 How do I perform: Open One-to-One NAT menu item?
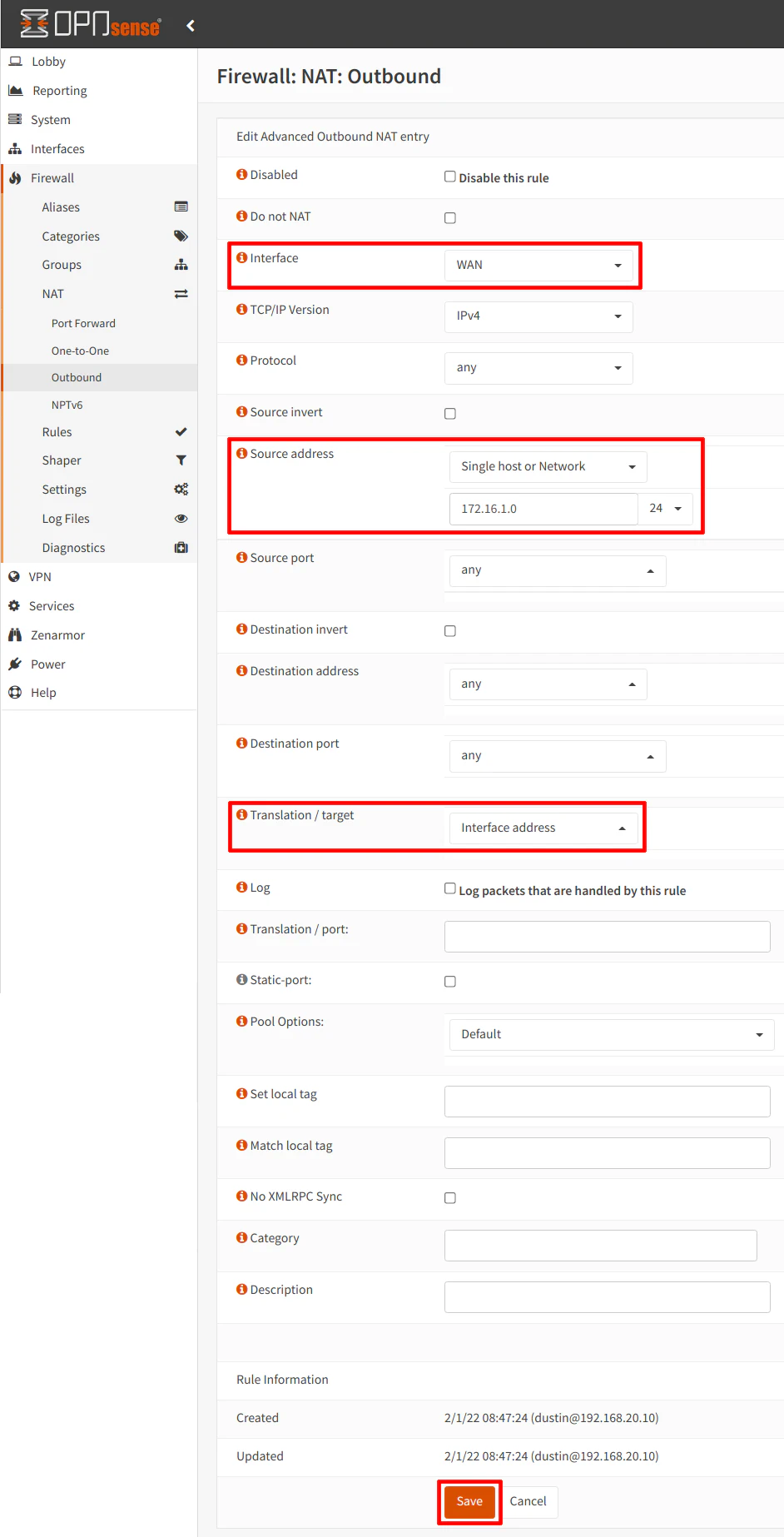click(80, 351)
